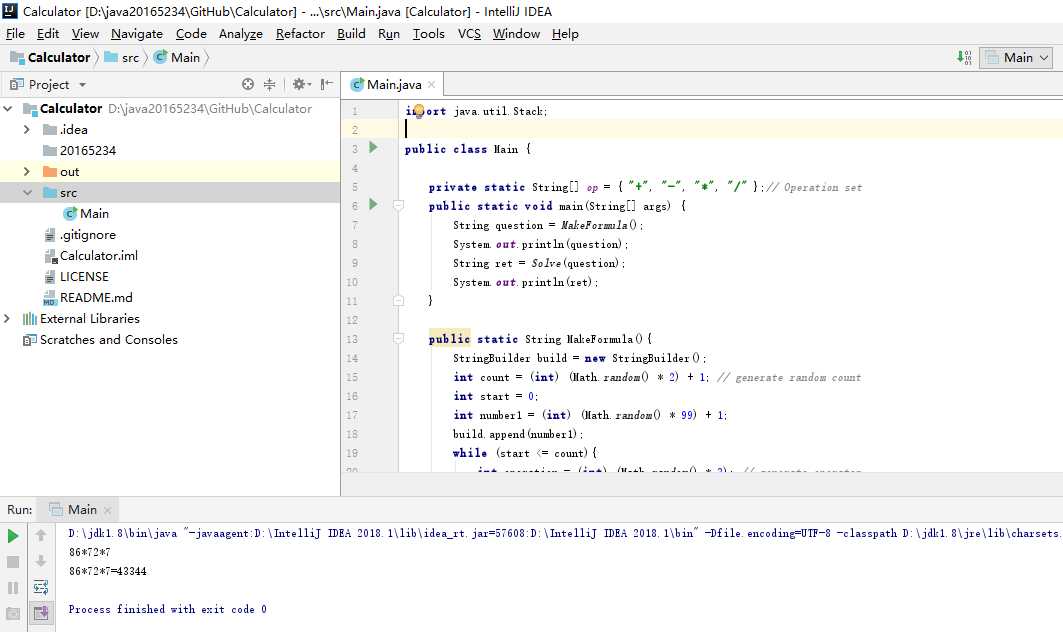Screen dimensions: 1063x632
Task: Open the Navigate menu
Action: tap(137, 34)
